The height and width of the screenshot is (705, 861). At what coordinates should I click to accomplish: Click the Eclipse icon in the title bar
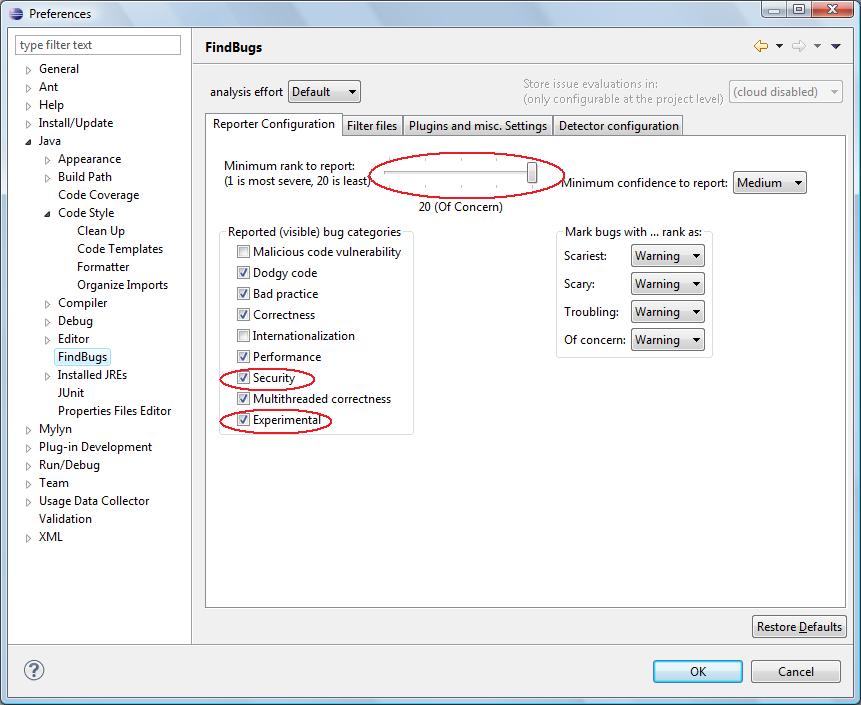point(16,13)
